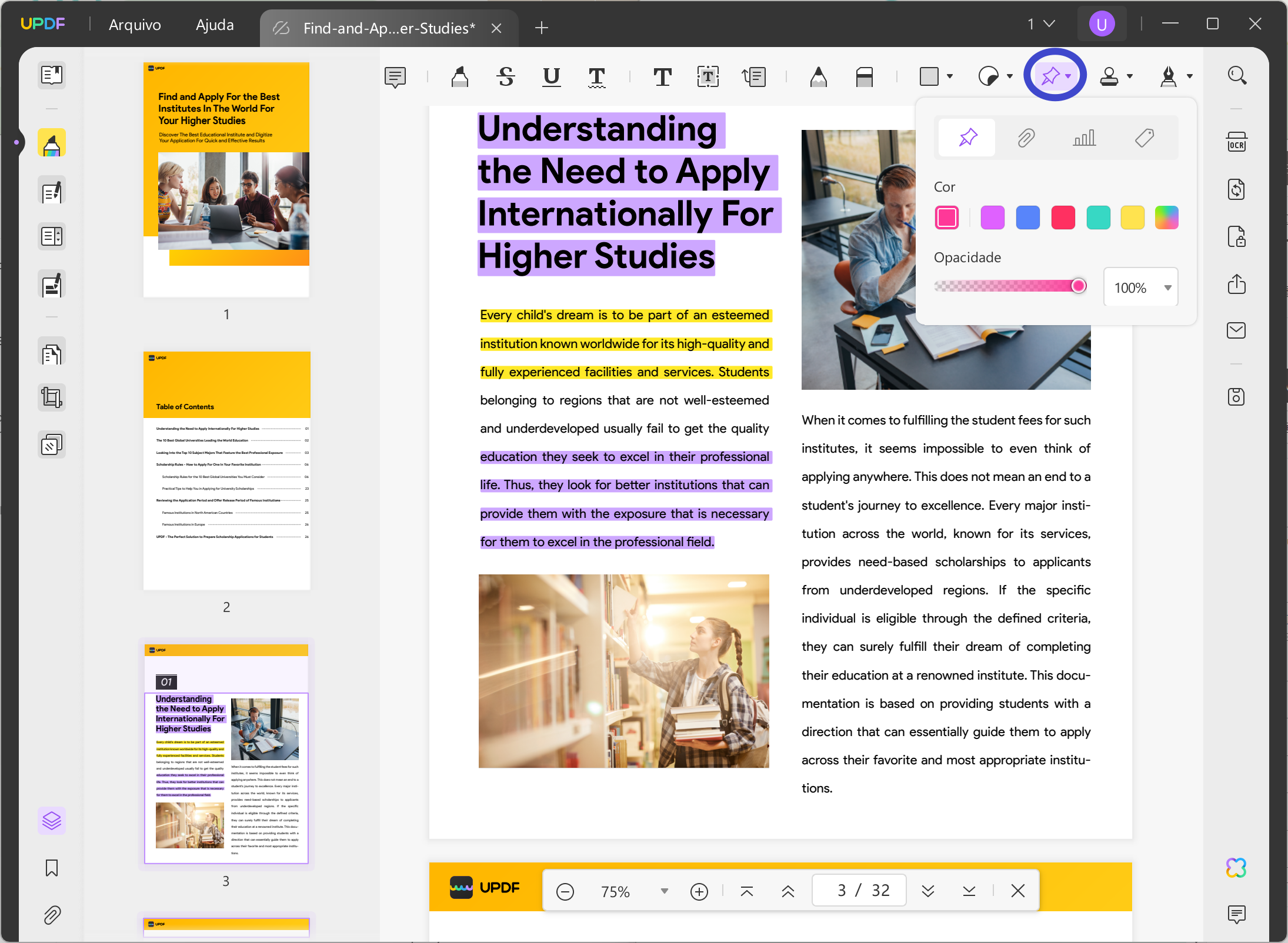Open attachments paperclip in left sidebar
This screenshot has height=943, width=1288.
(x=52, y=915)
